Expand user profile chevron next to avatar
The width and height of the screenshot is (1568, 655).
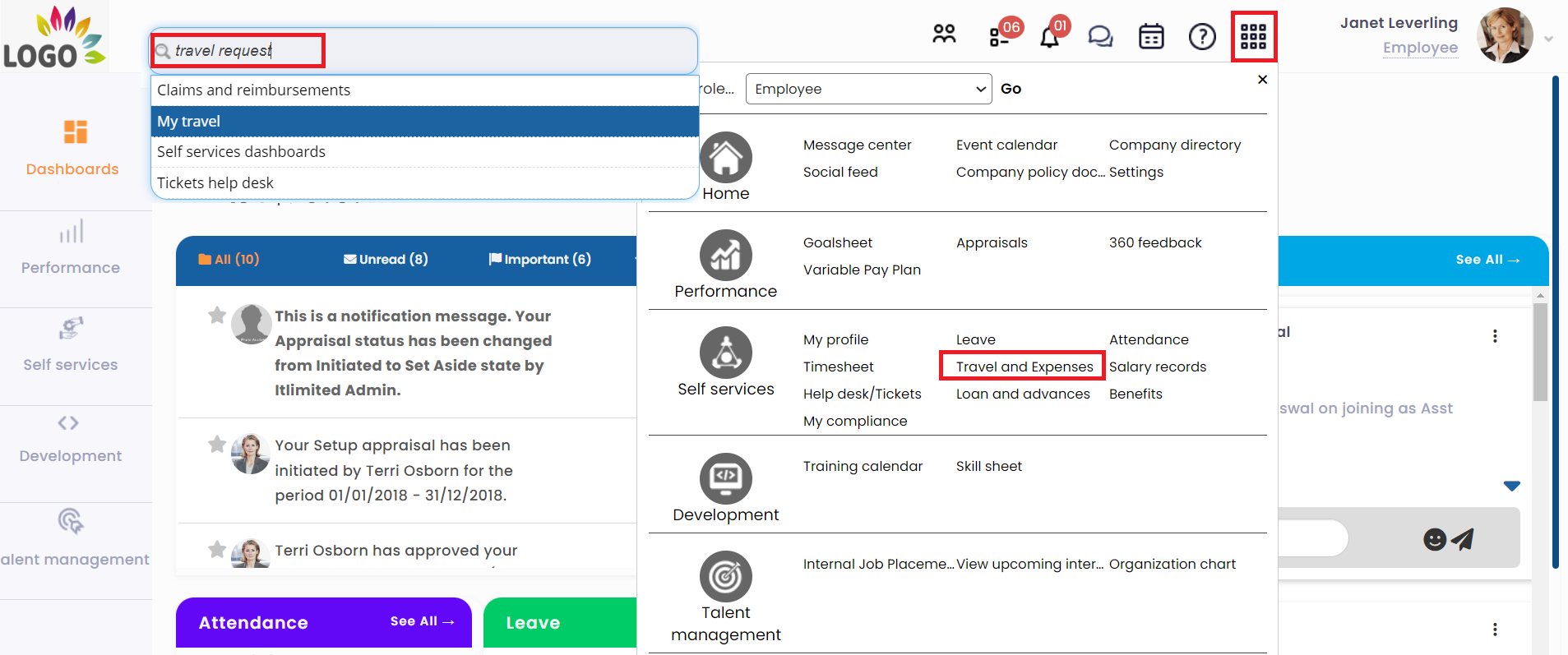(x=1548, y=39)
